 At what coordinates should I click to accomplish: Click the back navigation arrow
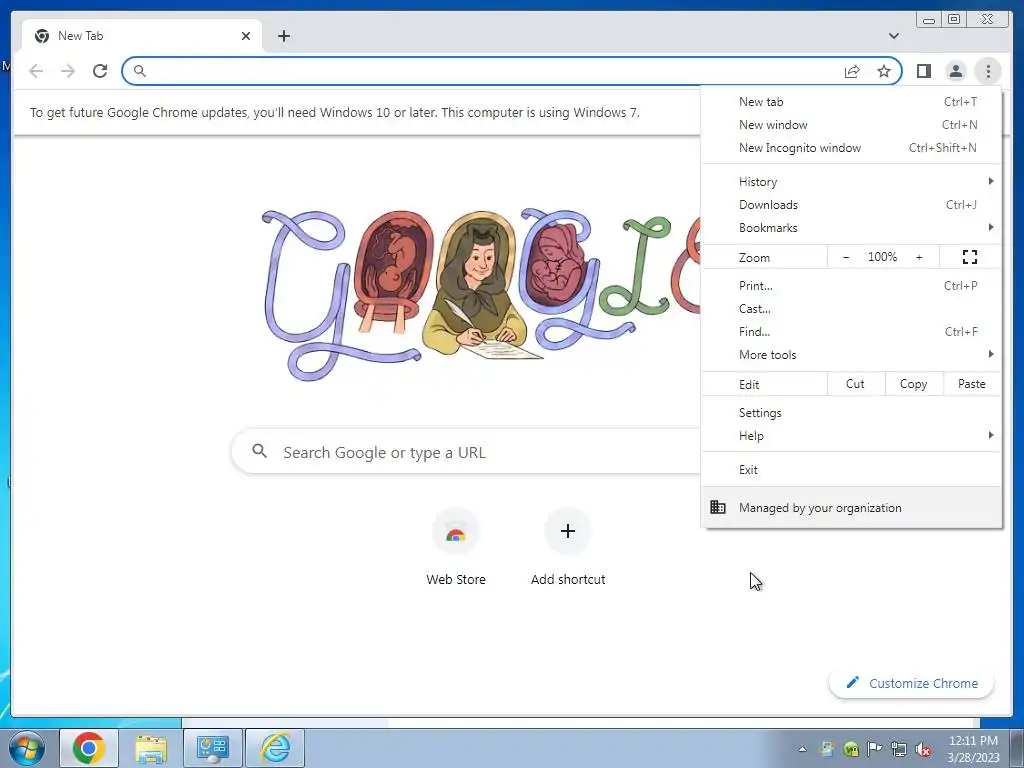pyautogui.click(x=36, y=71)
